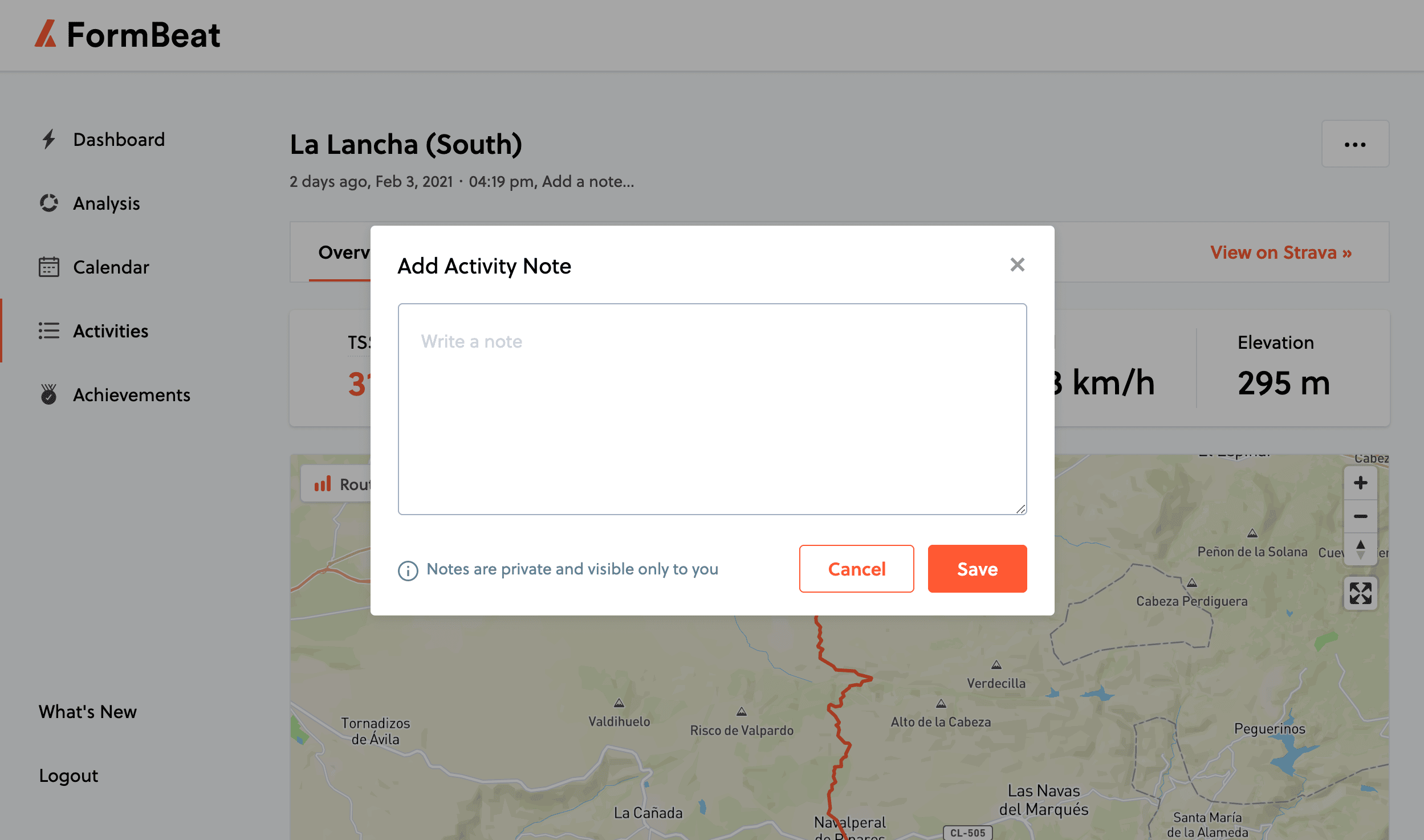Zoom in on the route map
The width and height of the screenshot is (1424, 840).
point(1360,483)
